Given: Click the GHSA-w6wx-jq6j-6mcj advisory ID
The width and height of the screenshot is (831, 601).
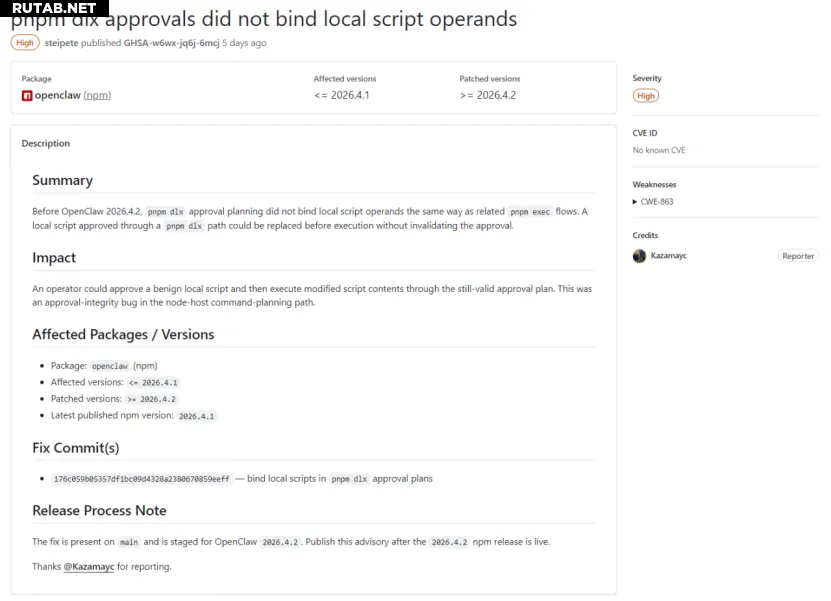Looking at the screenshot, I should (x=170, y=43).
